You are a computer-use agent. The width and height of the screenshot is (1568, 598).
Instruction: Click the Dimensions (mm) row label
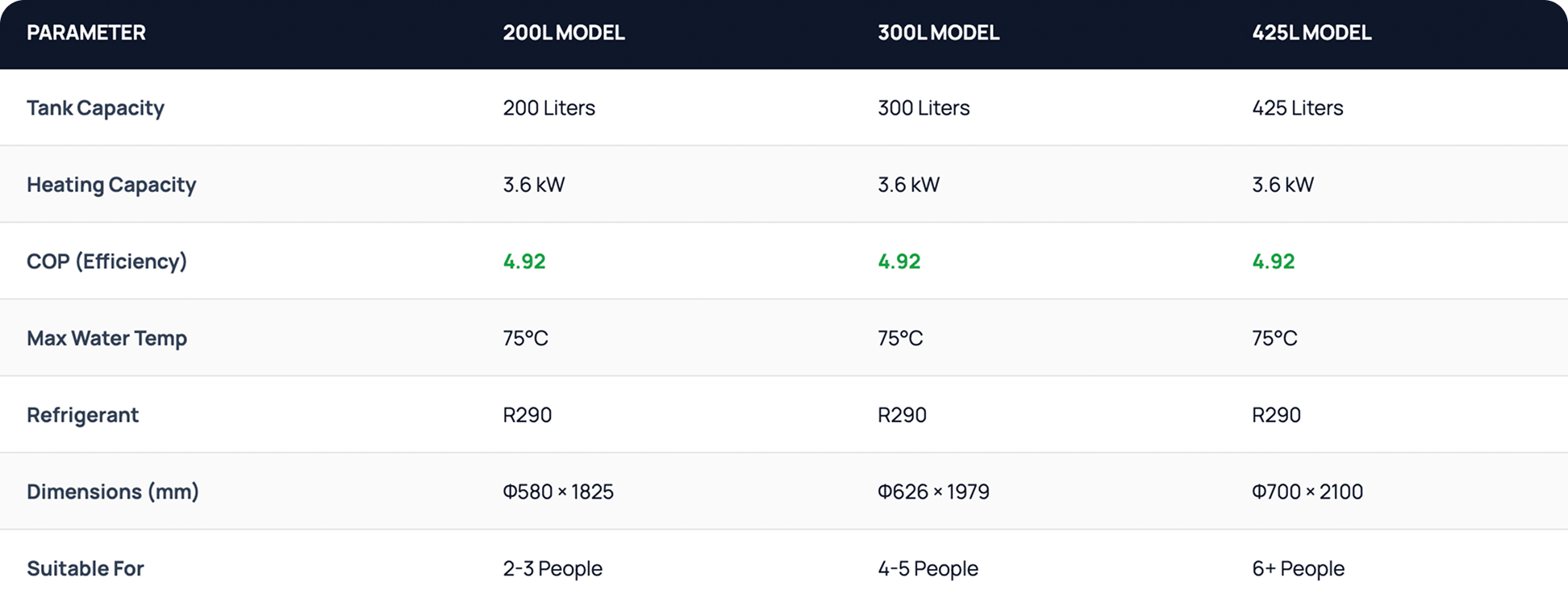112,491
